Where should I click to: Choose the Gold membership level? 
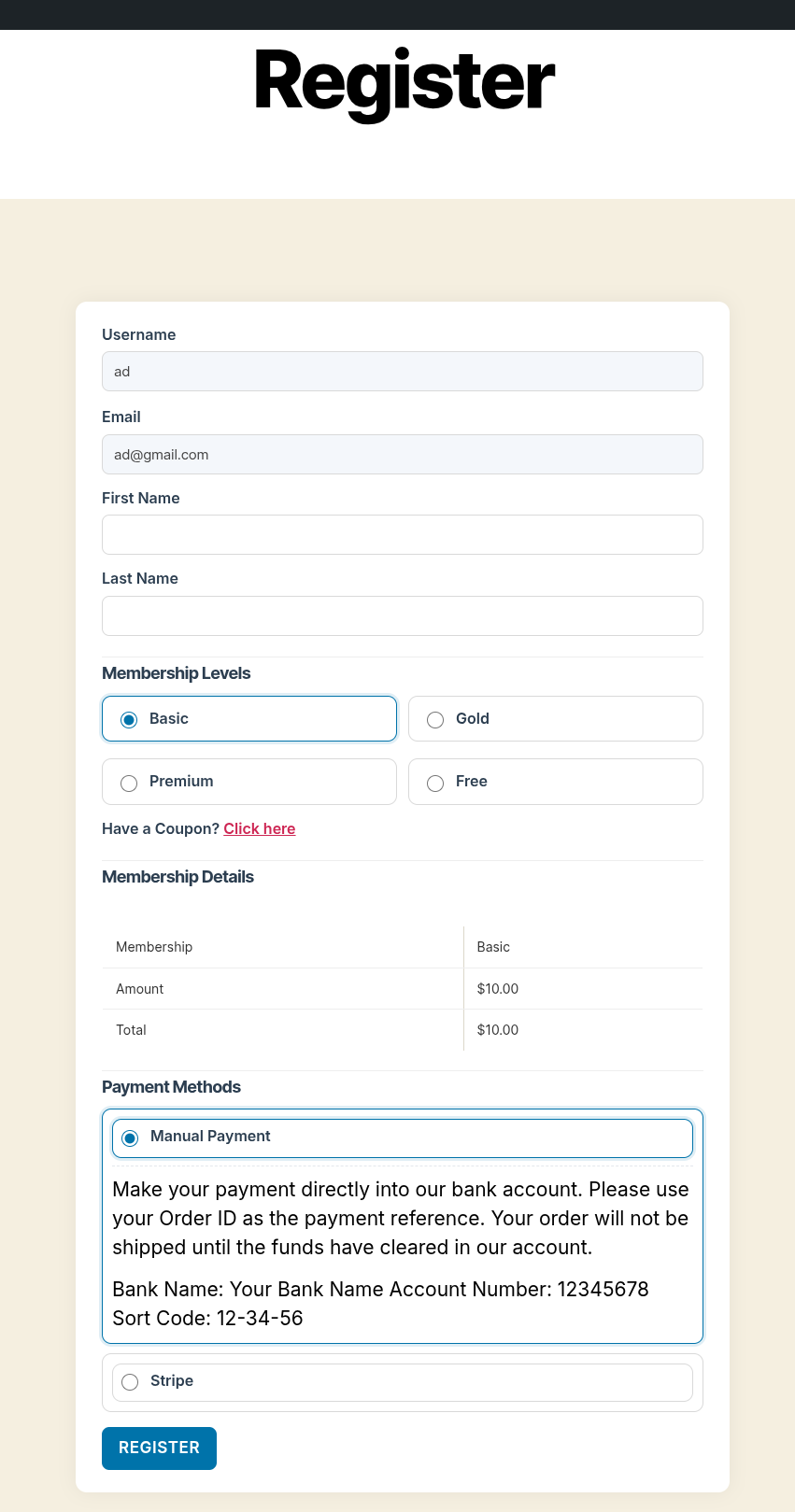(435, 719)
